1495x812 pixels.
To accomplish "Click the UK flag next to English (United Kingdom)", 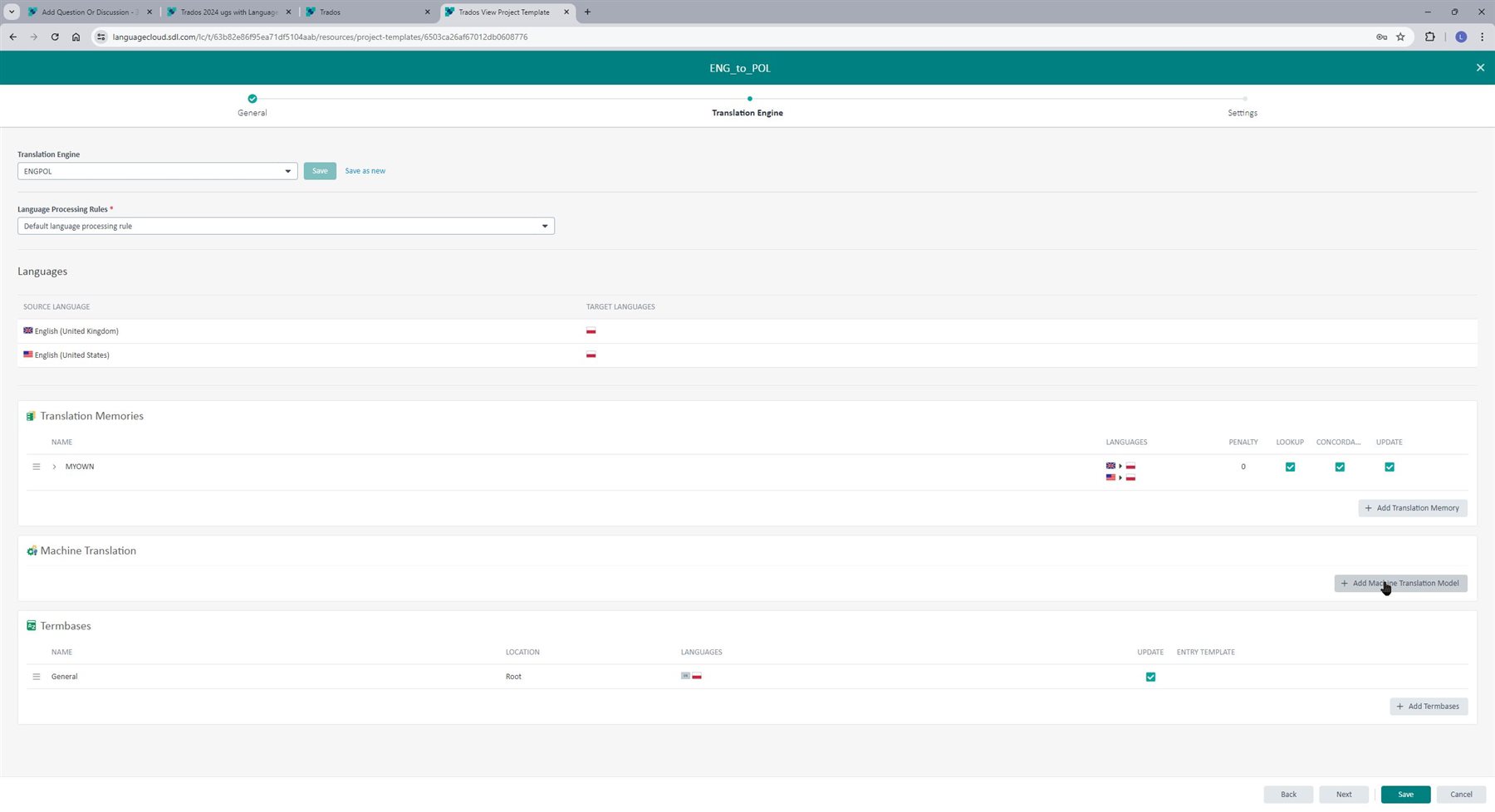I will pos(28,330).
